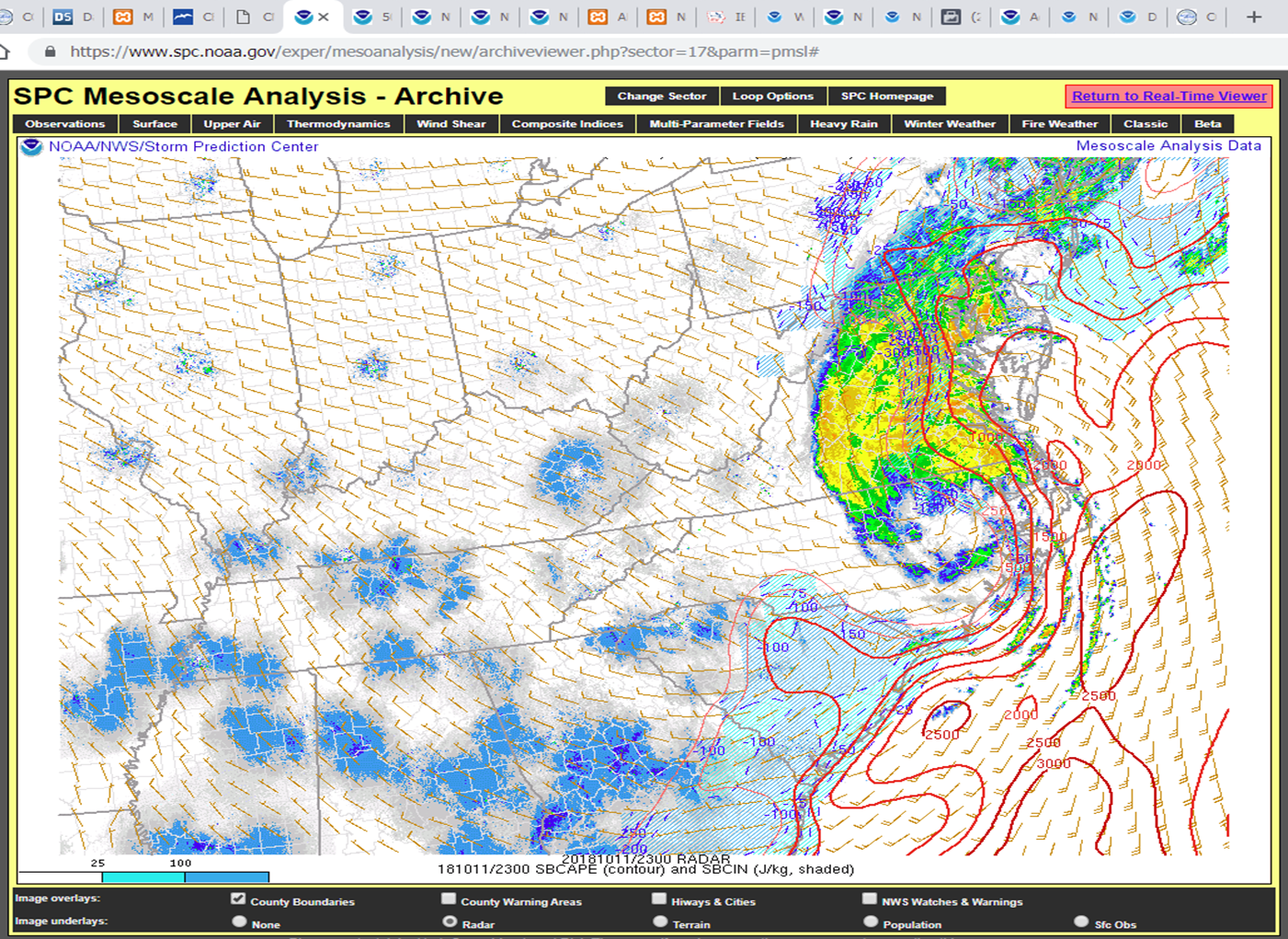Image resolution: width=1288 pixels, height=939 pixels.
Task: Expand the Upper Air menu
Action: point(232,124)
